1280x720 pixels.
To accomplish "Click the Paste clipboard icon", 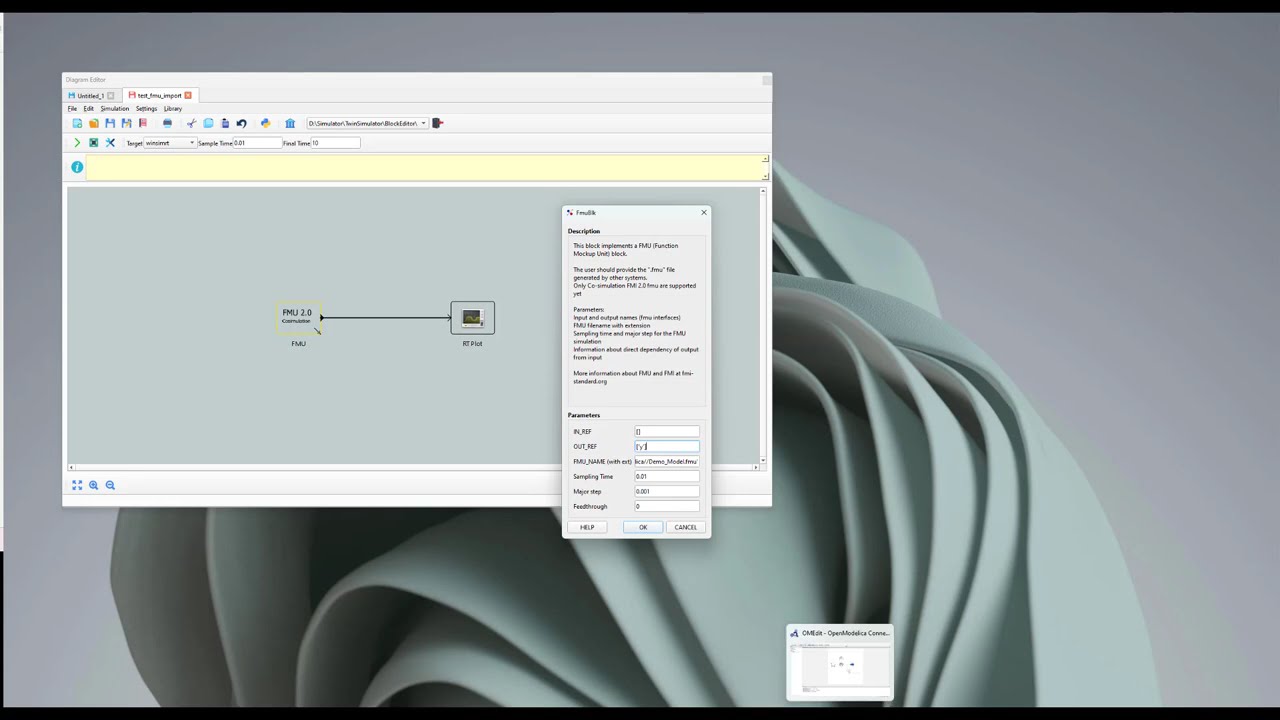I will [x=225, y=123].
